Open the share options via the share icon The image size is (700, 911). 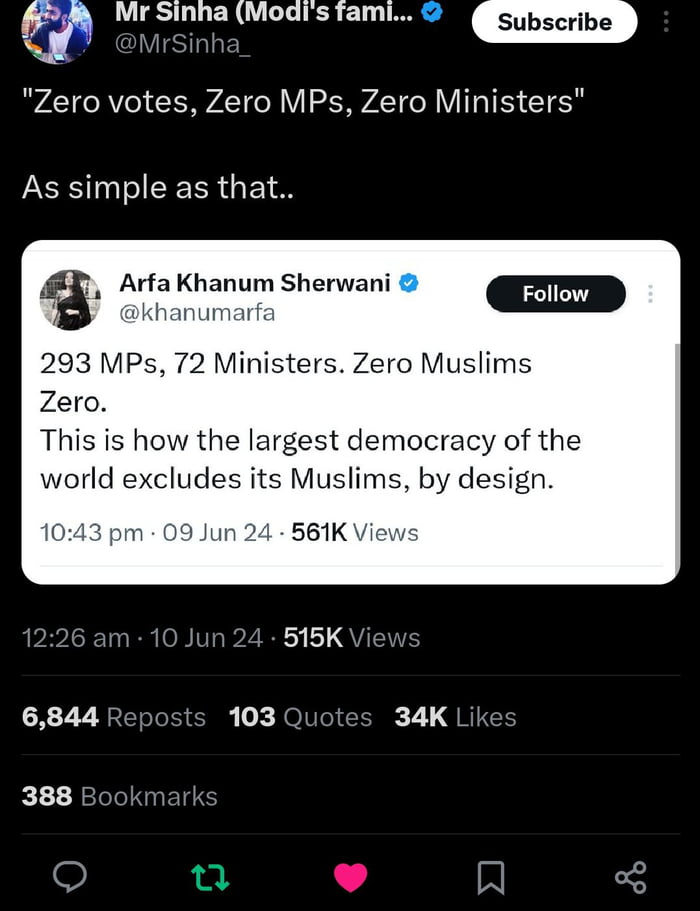tap(630, 877)
